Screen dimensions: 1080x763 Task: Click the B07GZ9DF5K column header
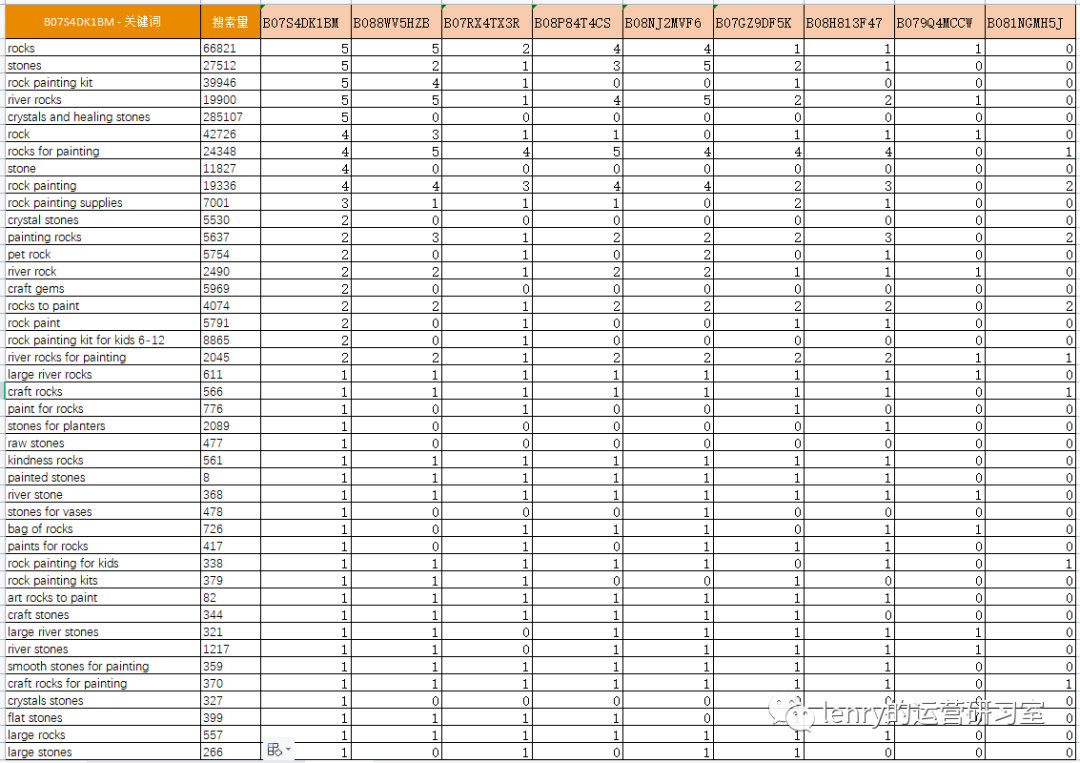tap(758, 23)
